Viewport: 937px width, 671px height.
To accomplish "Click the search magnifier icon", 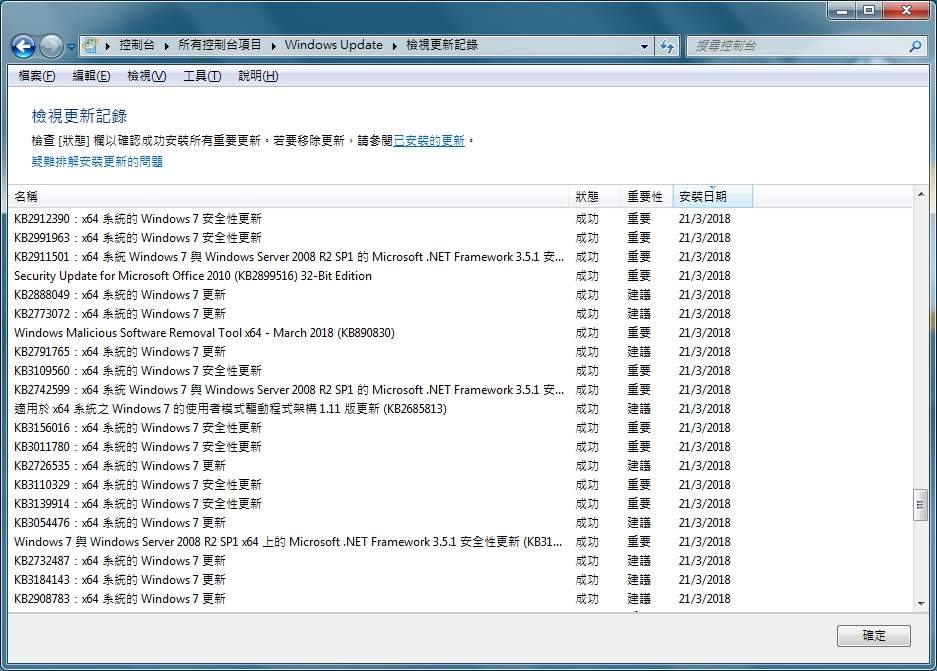I will [x=914, y=45].
